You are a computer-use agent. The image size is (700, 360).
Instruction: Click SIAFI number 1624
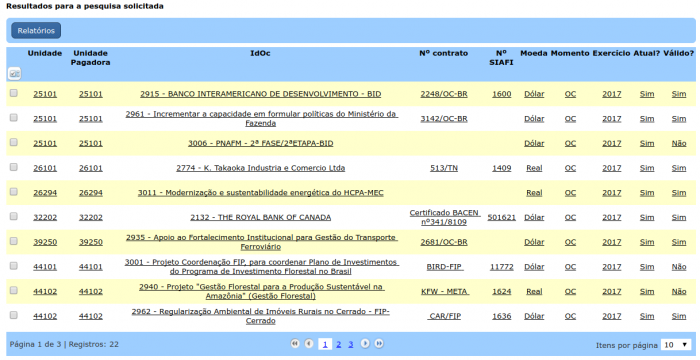tap(501, 291)
